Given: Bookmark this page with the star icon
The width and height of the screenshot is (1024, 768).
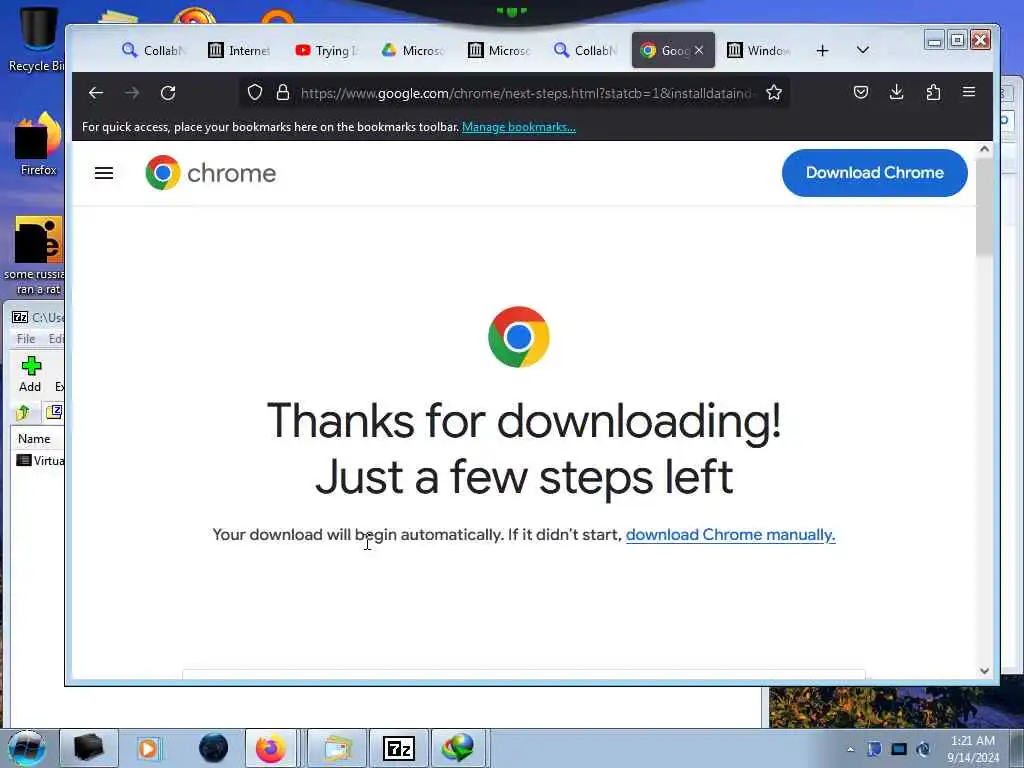Looking at the screenshot, I should click(774, 93).
